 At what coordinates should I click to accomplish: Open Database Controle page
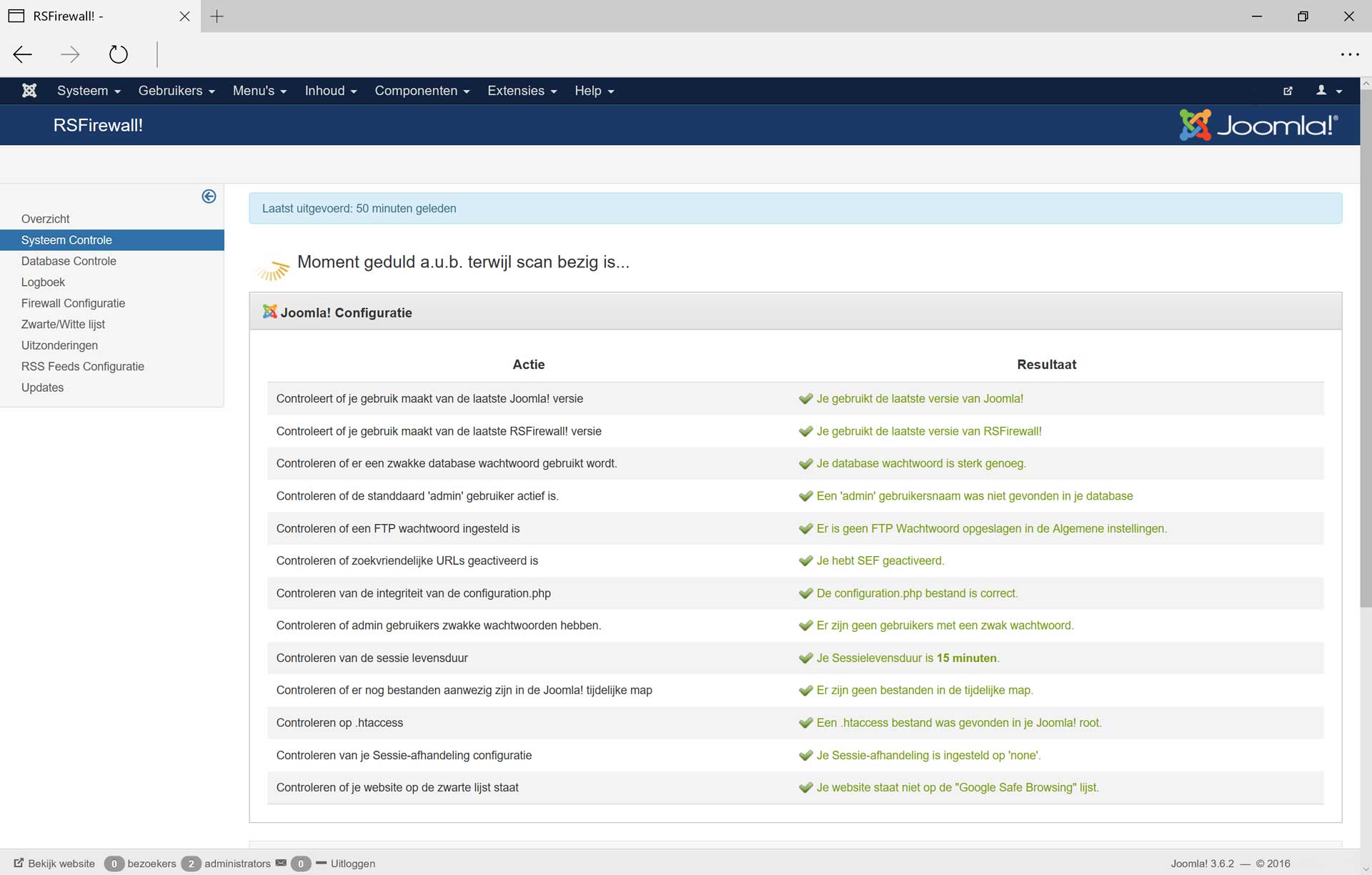[x=69, y=261]
